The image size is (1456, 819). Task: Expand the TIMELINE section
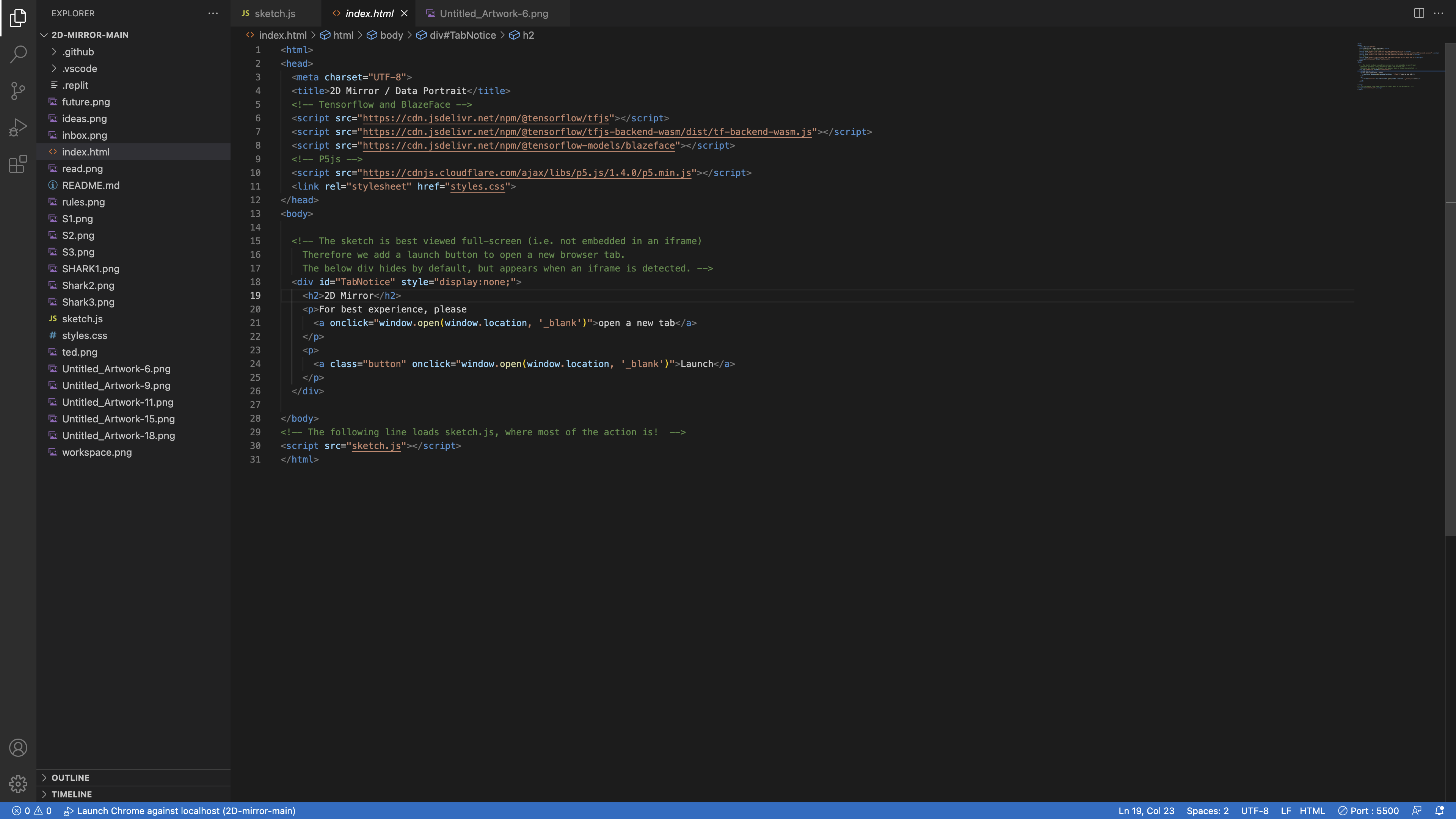[x=71, y=794]
